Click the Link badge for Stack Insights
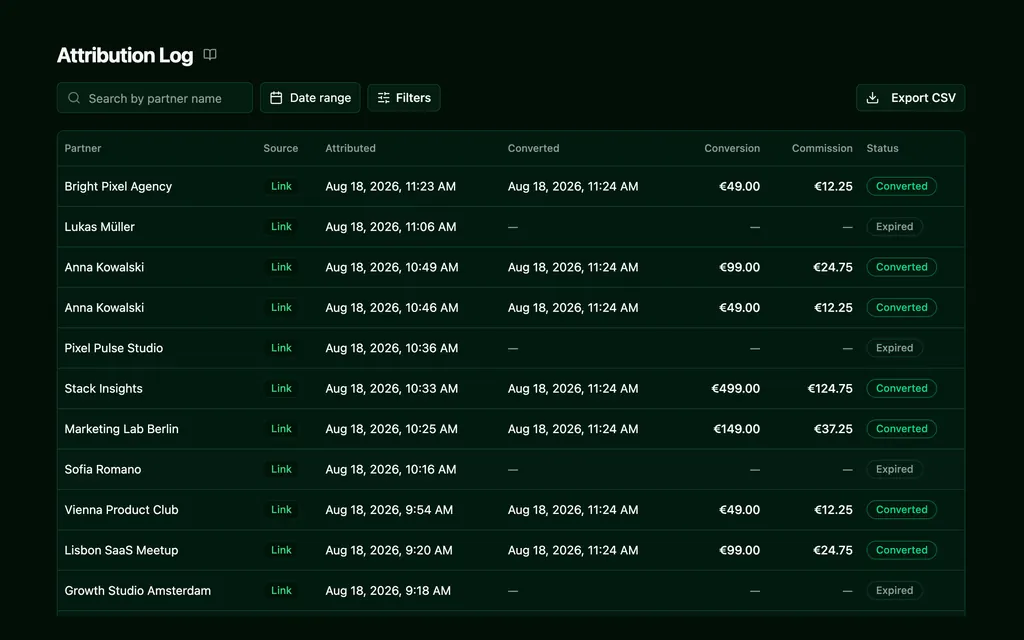 281,389
